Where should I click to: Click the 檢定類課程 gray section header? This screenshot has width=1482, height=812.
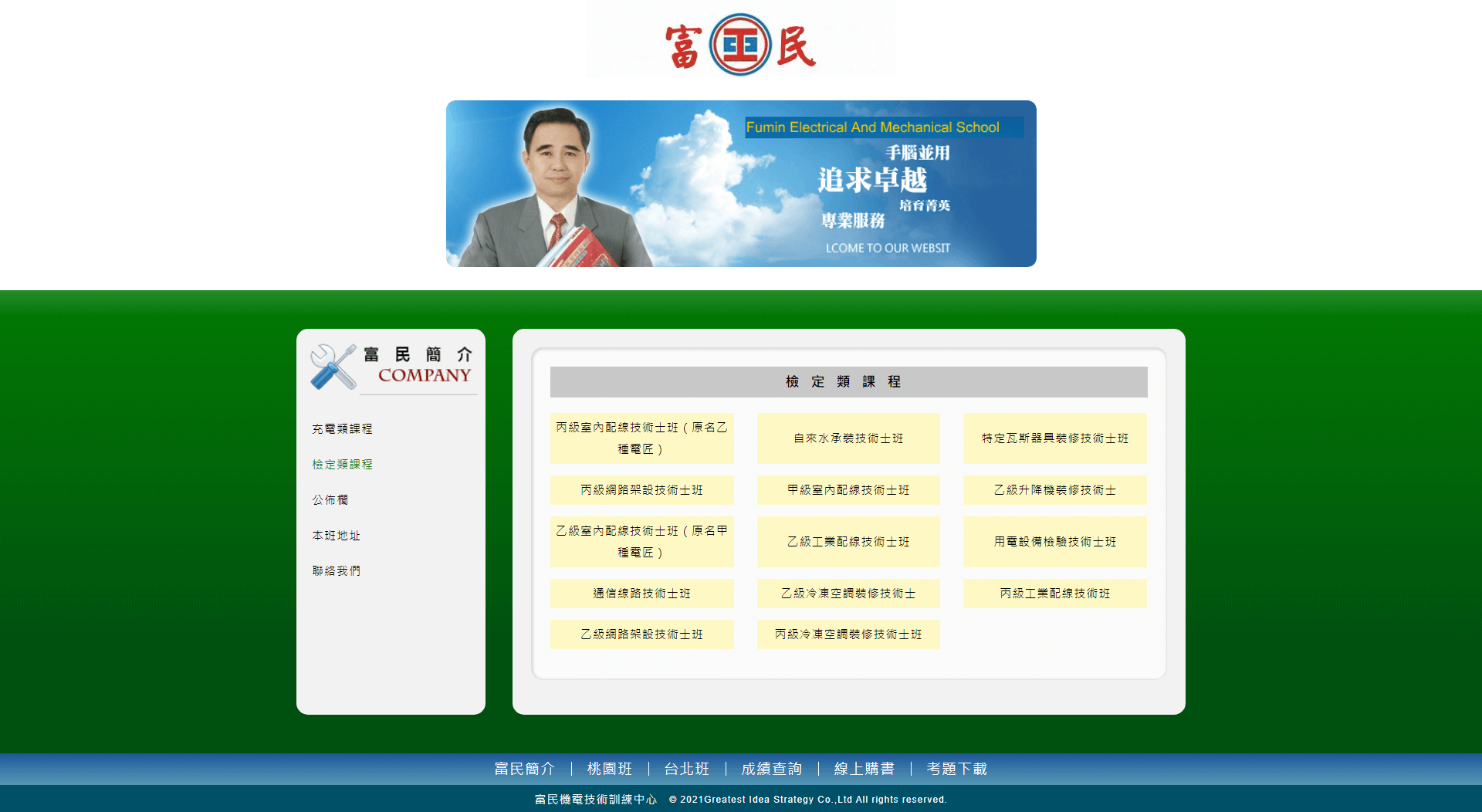(848, 382)
